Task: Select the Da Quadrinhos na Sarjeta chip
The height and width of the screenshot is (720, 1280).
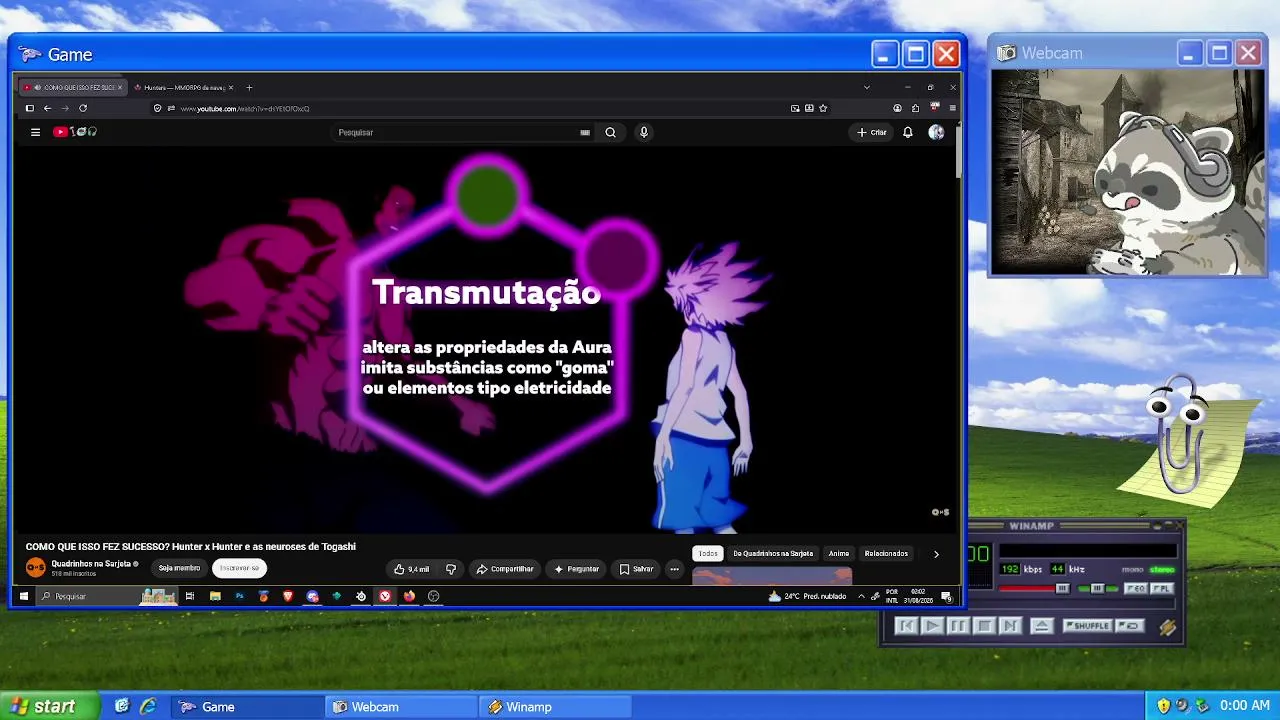Action: pyautogui.click(x=773, y=554)
